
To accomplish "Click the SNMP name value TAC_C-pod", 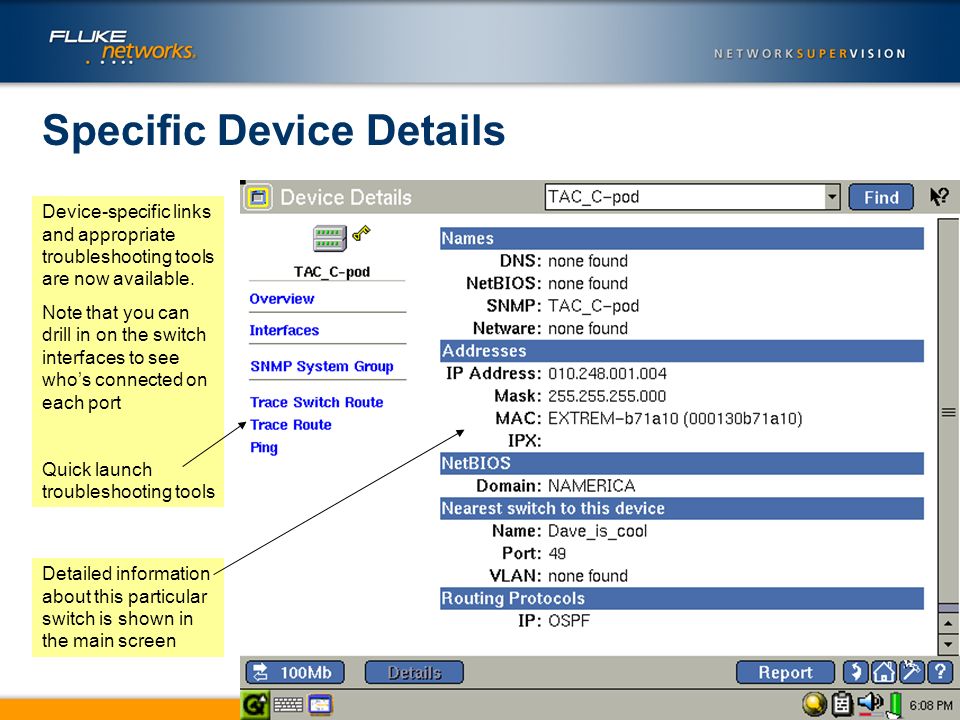I will click(x=593, y=306).
